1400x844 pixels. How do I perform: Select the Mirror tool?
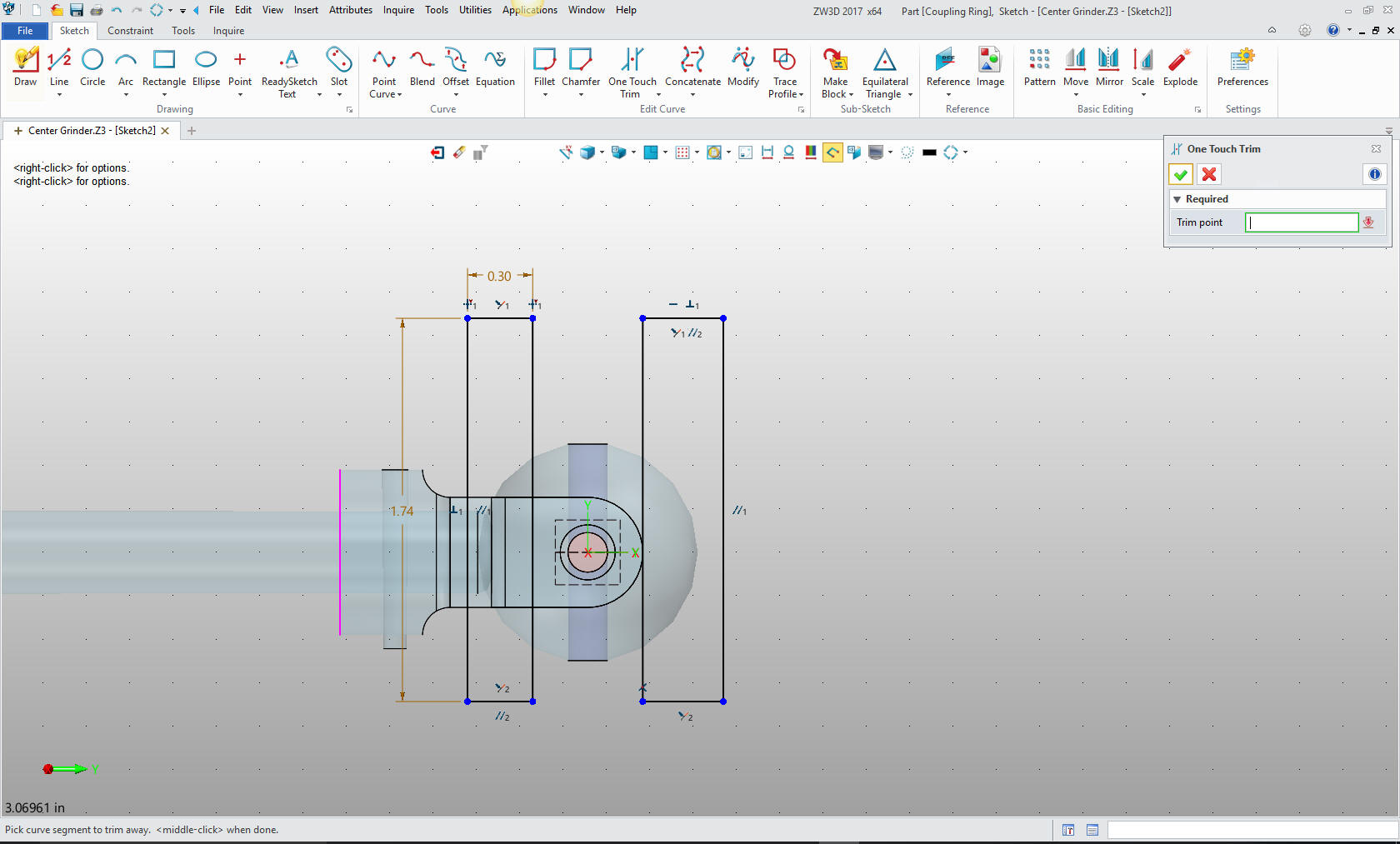1109,67
